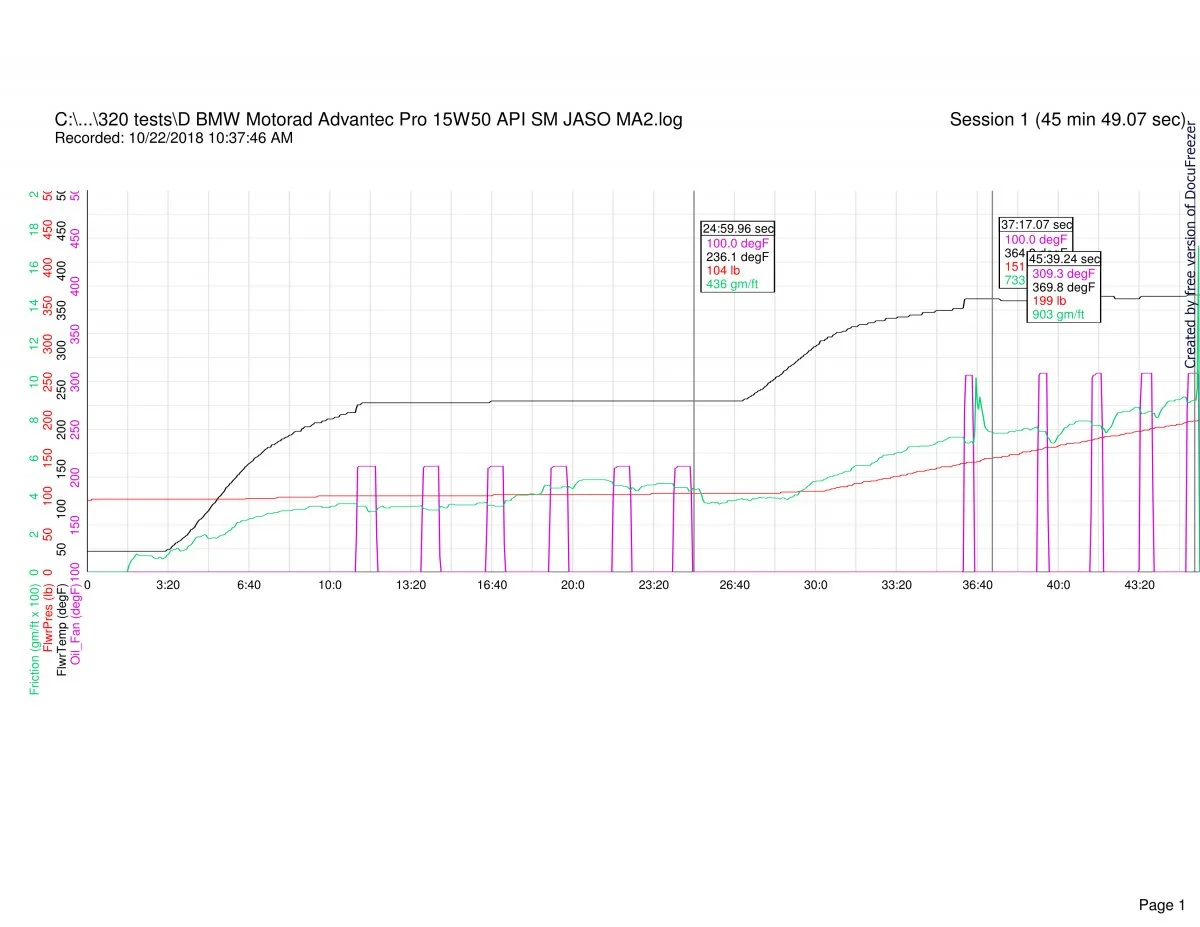The image size is (1200, 927).
Task: Click the 26:40 time axis tick label
Action: [734, 585]
